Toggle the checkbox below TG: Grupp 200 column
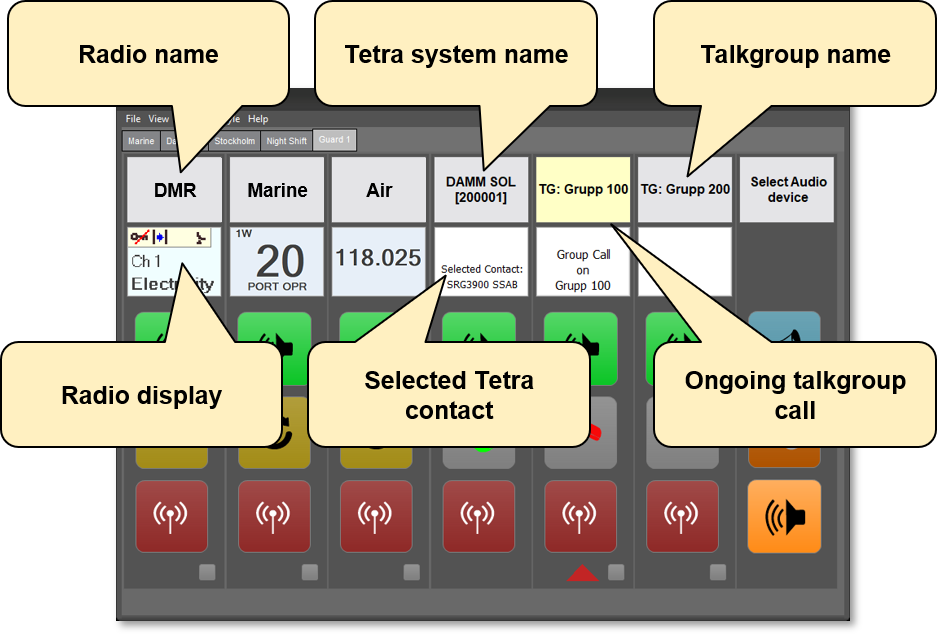The width and height of the screenshot is (937, 634). (717, 572)
